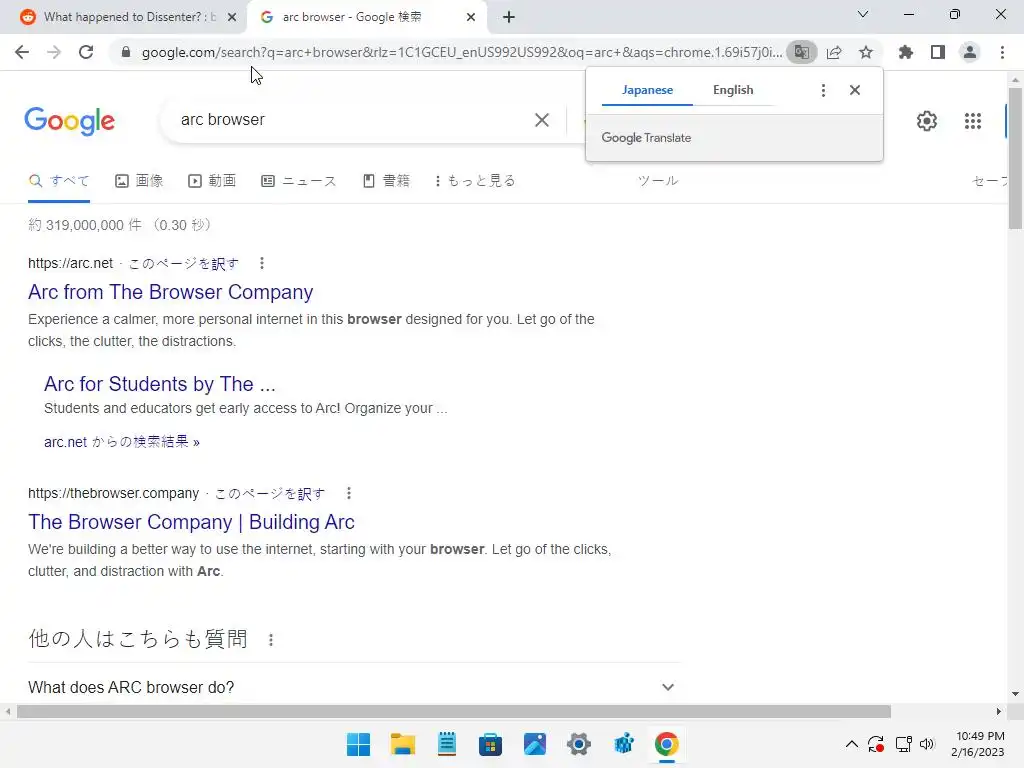Open the Chrome side panel
This screenshot has width=1024, height=768.
938,52
